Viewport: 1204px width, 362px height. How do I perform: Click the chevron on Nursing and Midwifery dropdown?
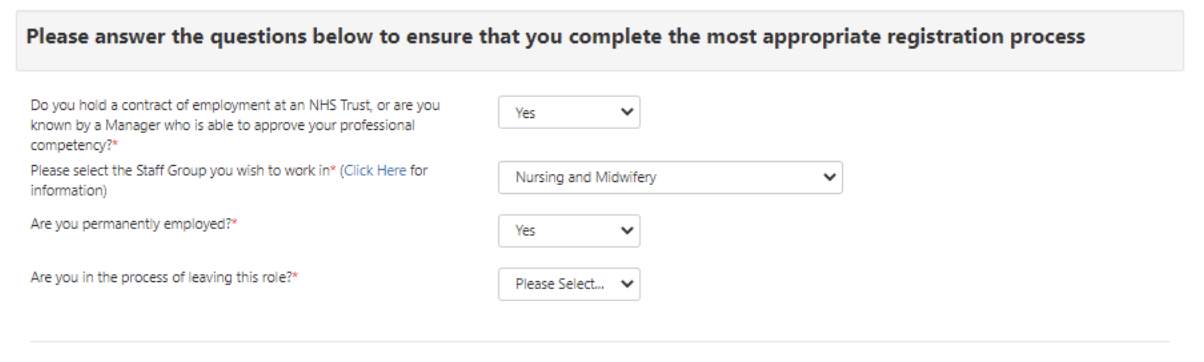[829, 178]
